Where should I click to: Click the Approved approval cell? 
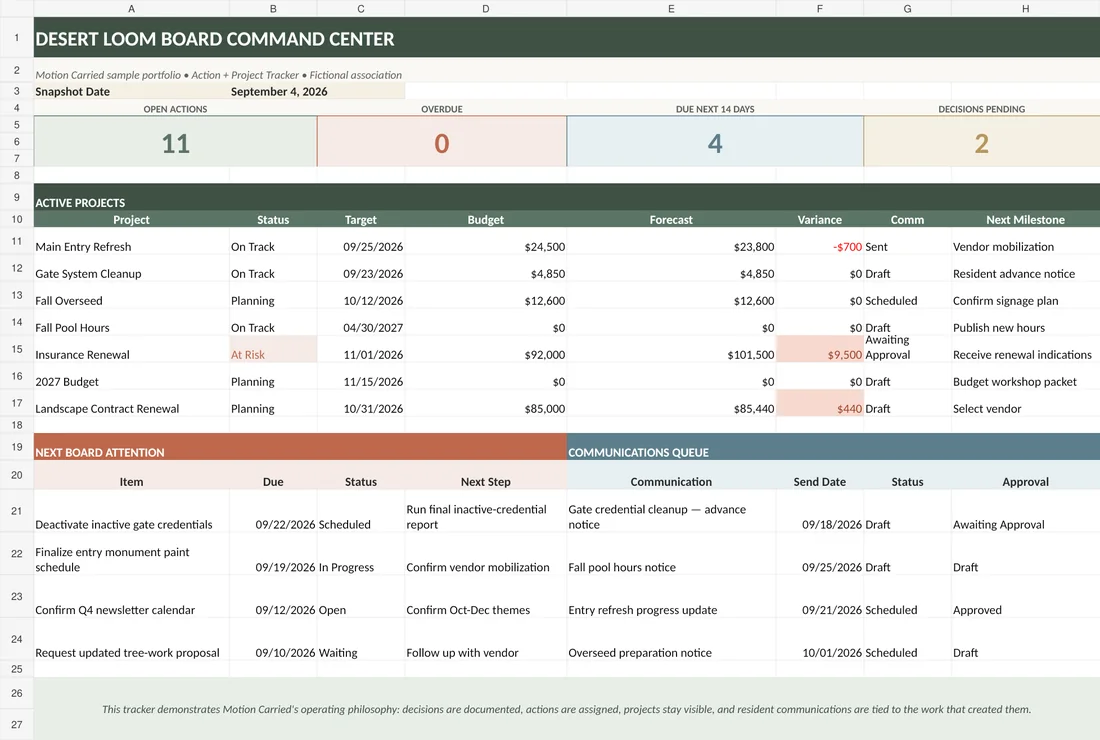[x=1025, y=596]
